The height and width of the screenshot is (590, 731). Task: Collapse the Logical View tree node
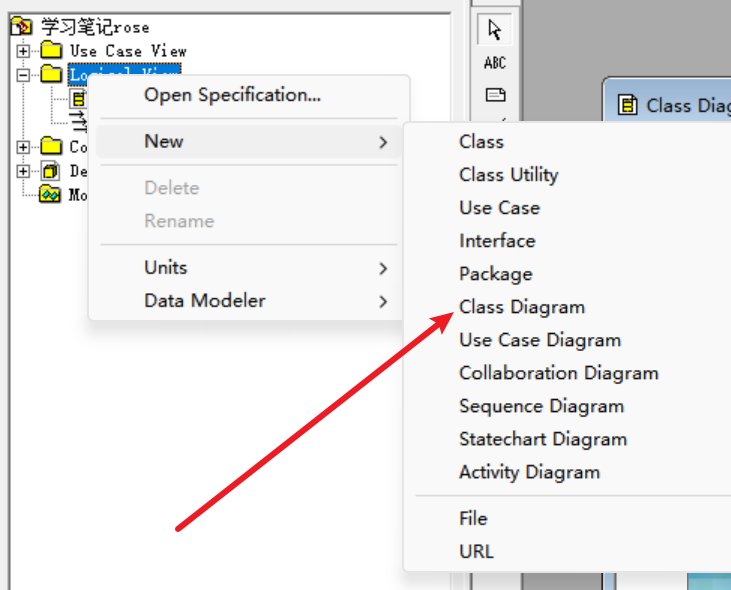coord(23,74)
